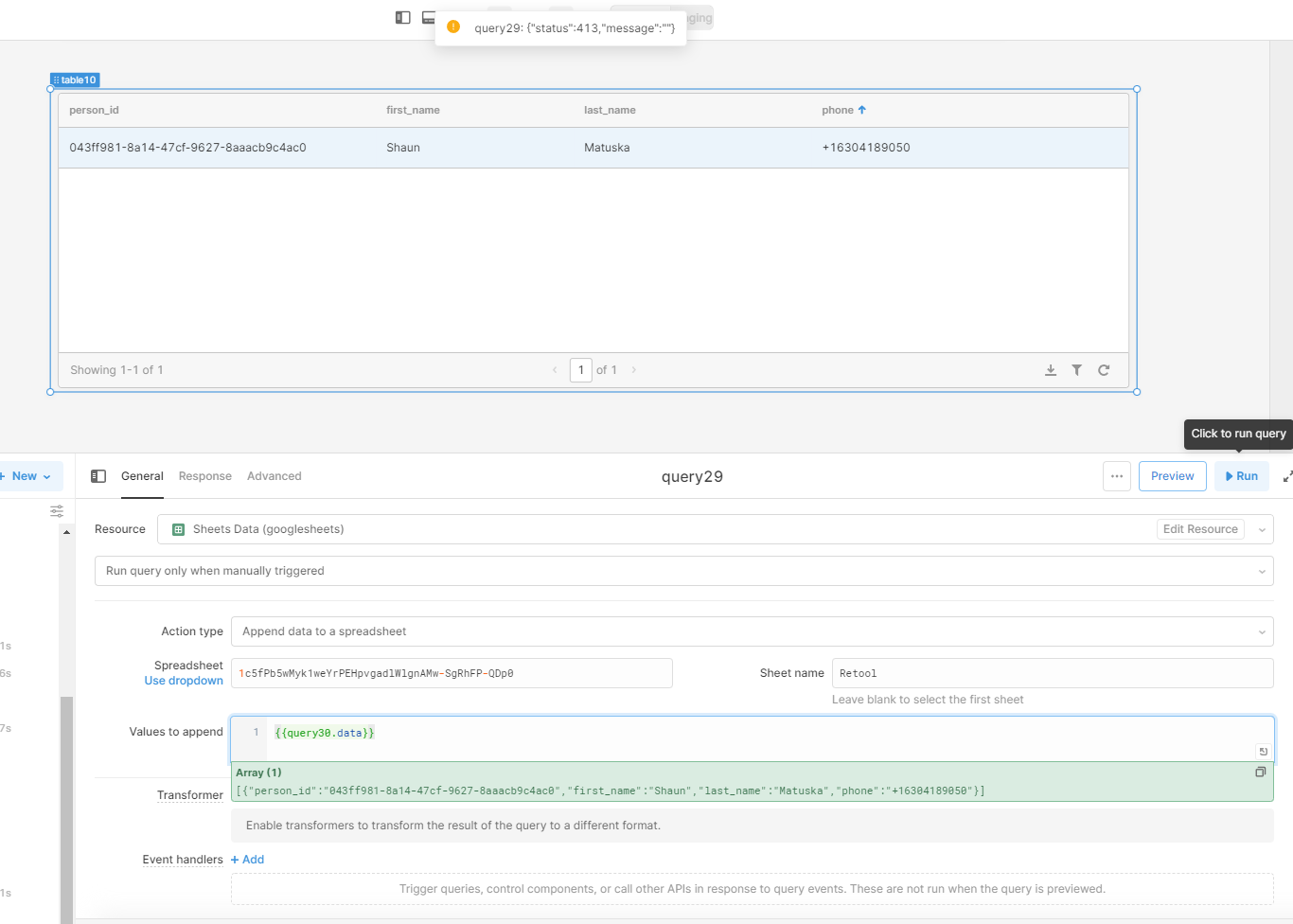Copy the Array (1) preview output
The height and width of the screenshot is (924, 1293).
pos(1260,773)
